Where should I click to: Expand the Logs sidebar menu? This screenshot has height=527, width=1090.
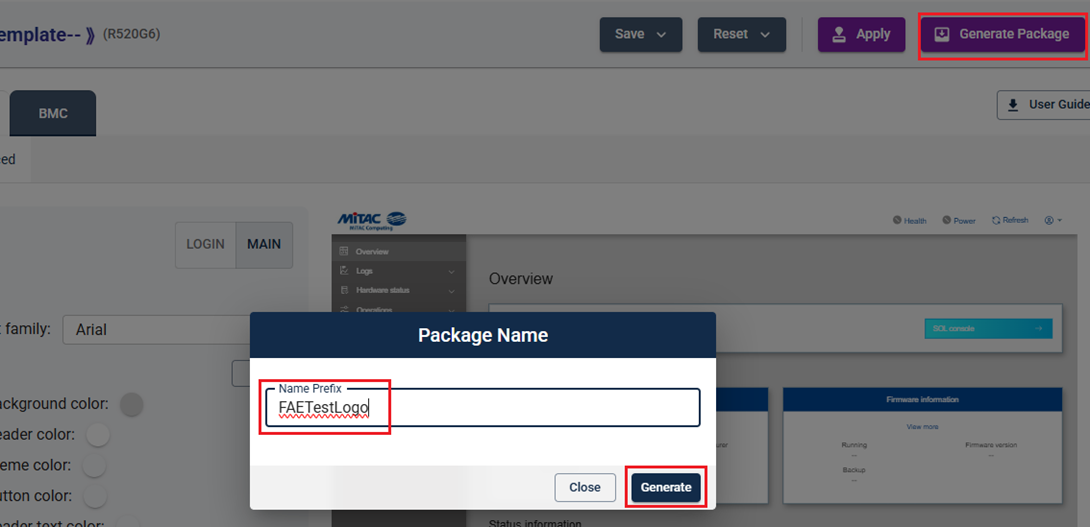(x=398, y=271)
